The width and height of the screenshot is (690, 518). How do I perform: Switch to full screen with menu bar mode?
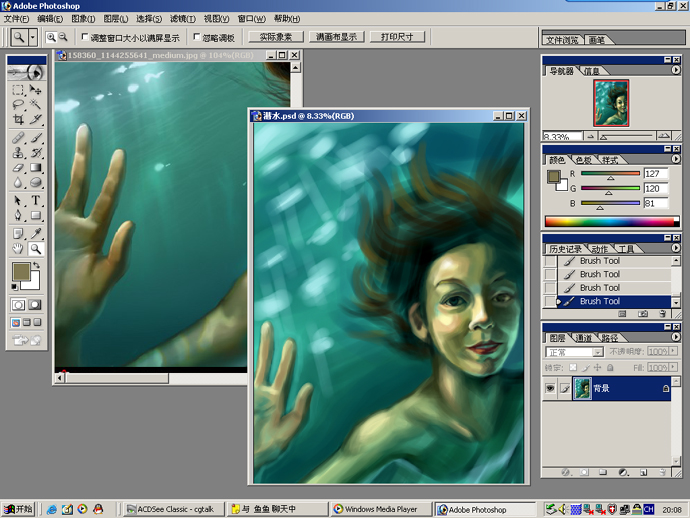[27, 323]
